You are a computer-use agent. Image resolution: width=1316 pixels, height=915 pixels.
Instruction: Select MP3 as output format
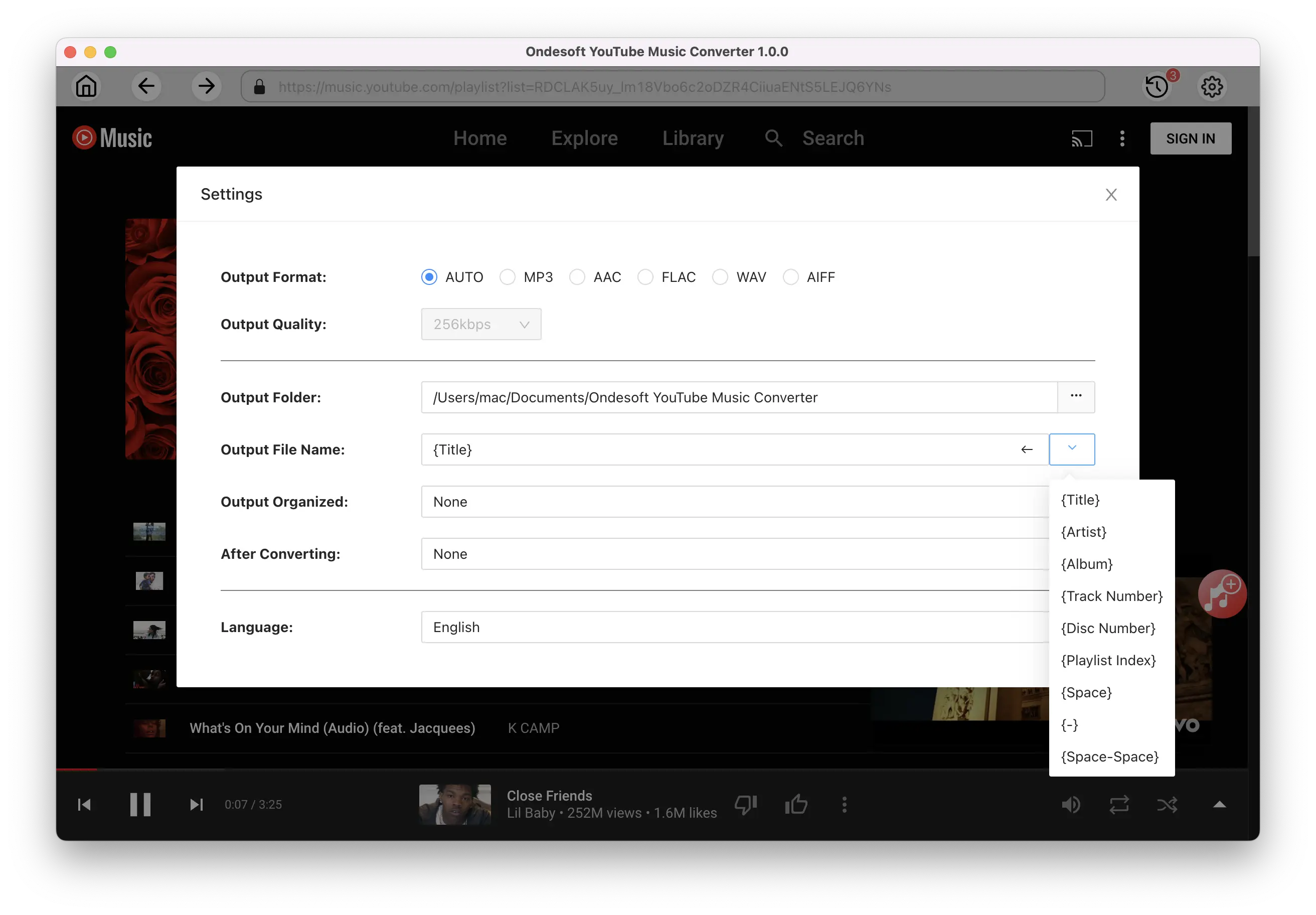click(507, 277)
